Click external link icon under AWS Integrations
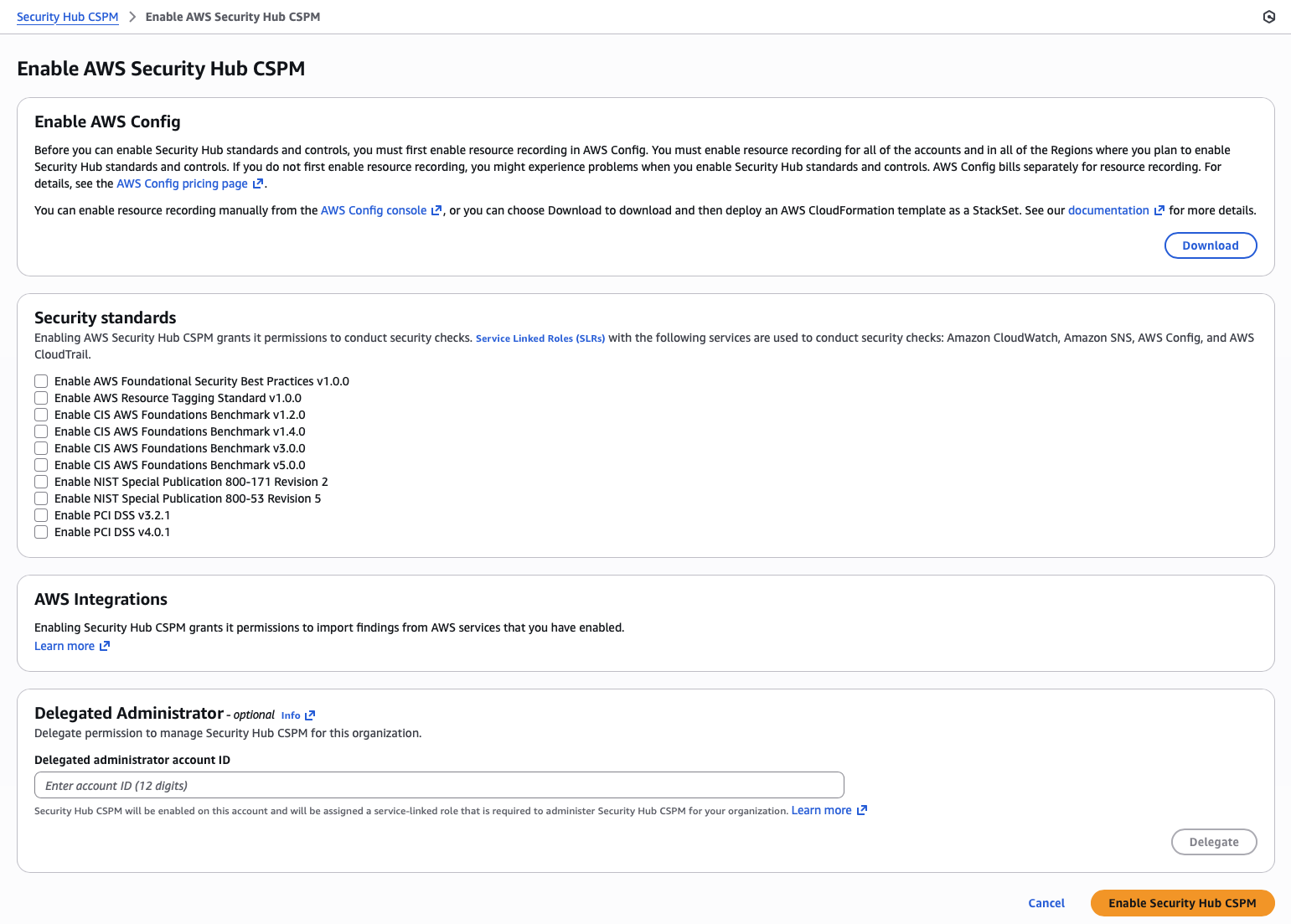1291x924 pixels. click(105, 646)
